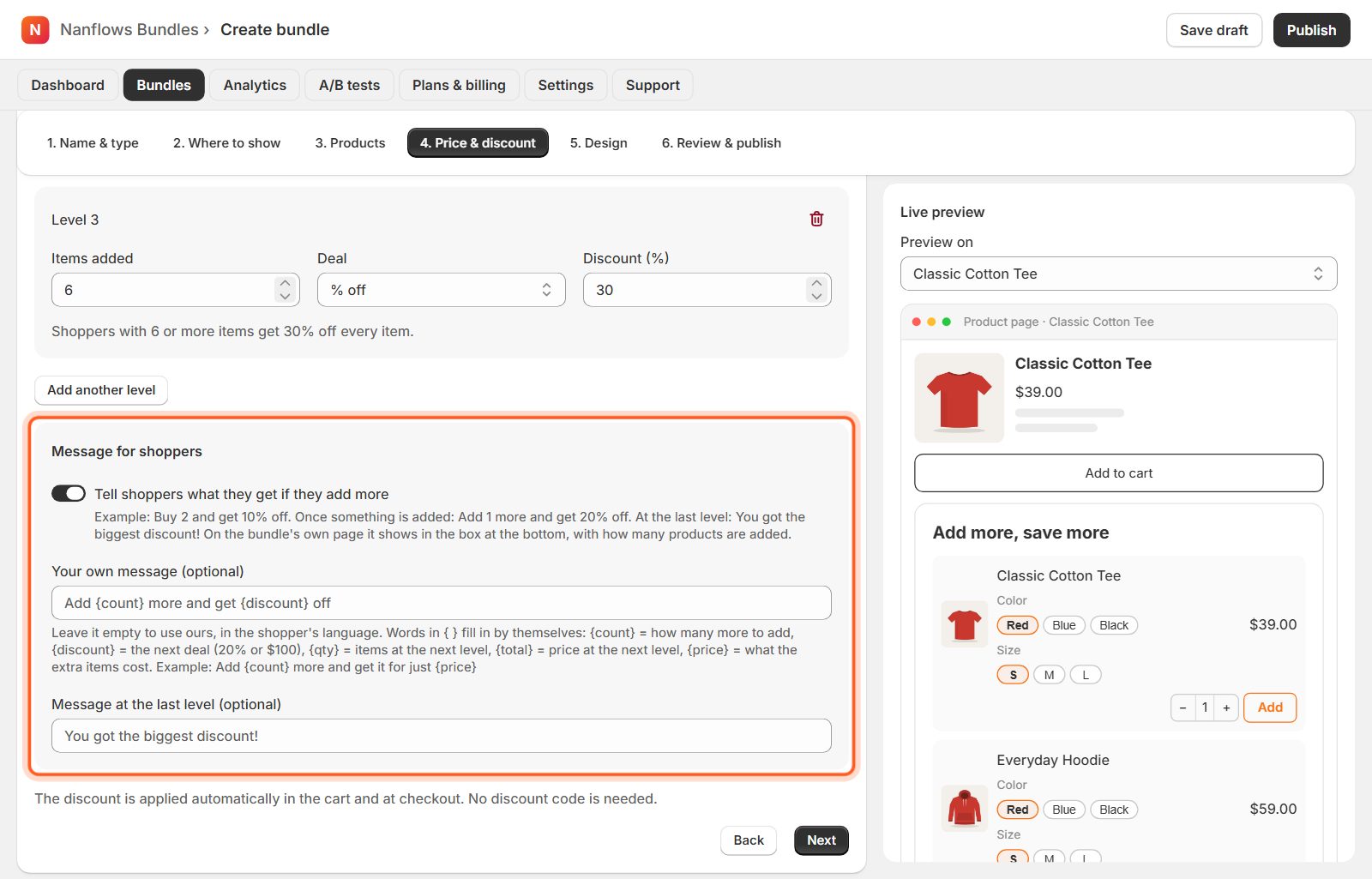Publish the bundle
This screenshot has height=879, width=1372.
pyautogui.click(x=1311, y=30)
